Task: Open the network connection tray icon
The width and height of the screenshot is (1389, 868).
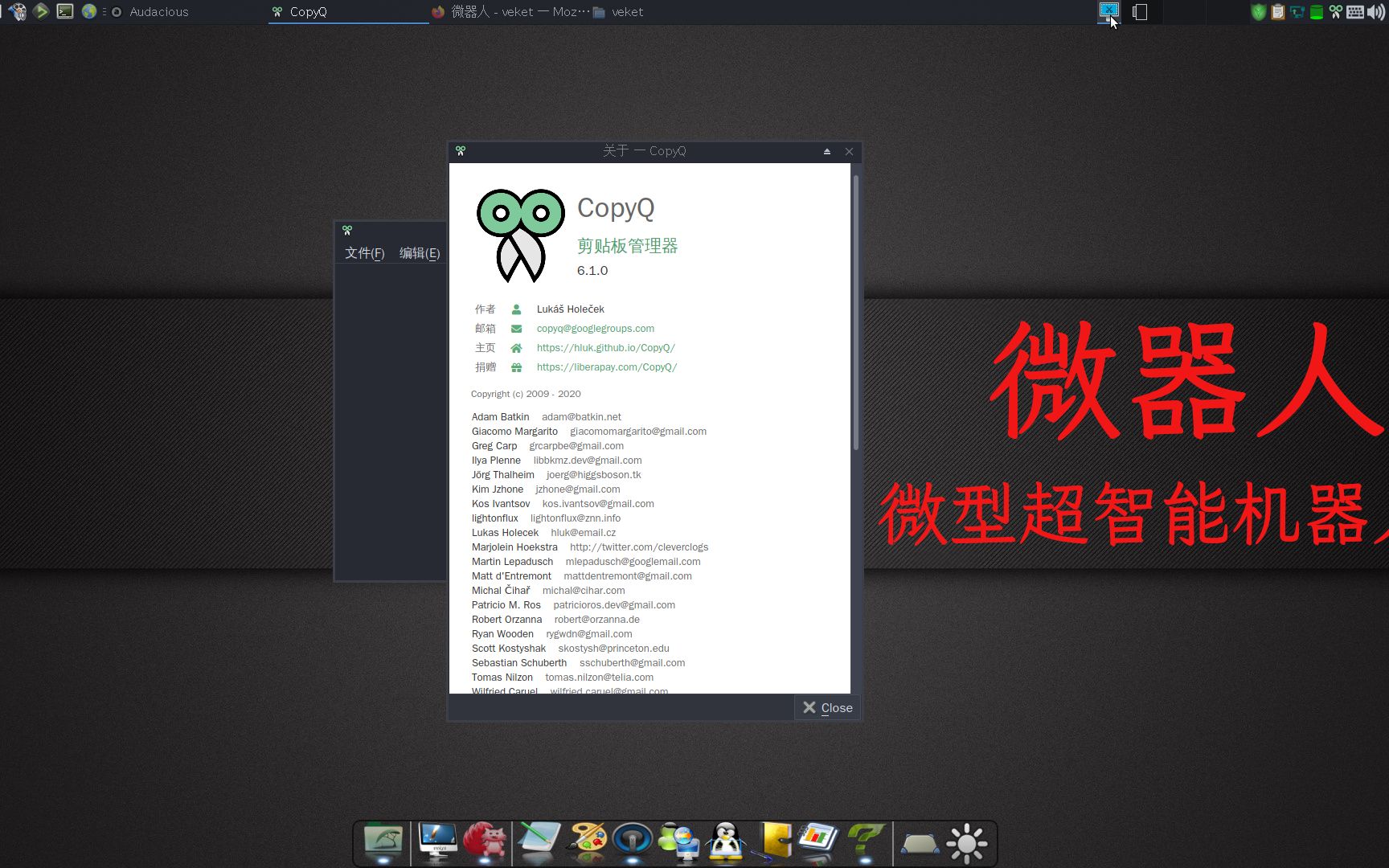Action: (1297, 11)
